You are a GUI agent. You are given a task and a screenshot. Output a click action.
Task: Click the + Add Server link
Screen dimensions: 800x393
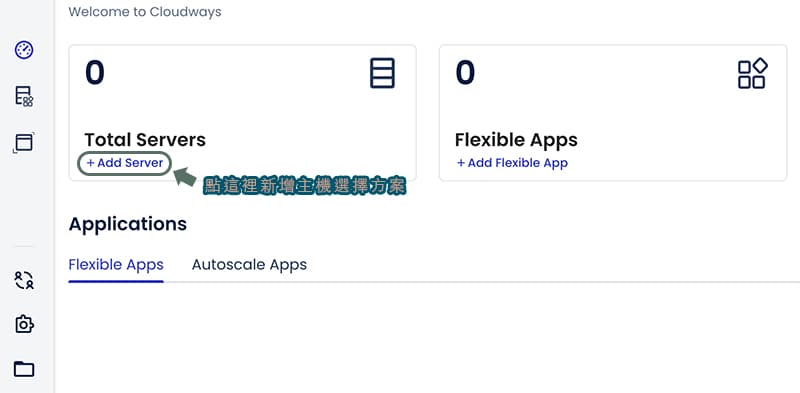pyautogui.click(x=124, y=163)
